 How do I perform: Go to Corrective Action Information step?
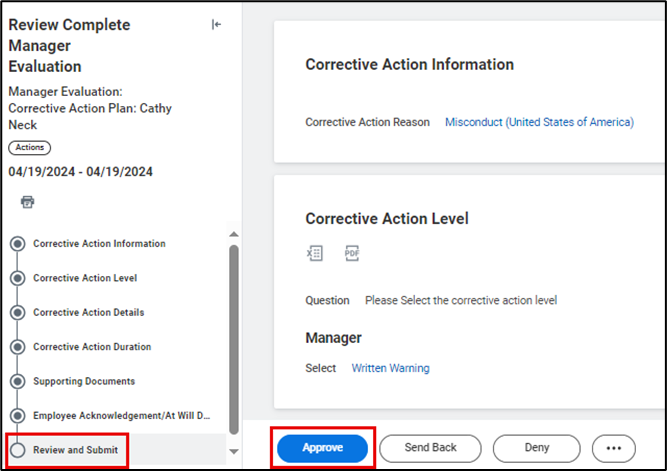99,244
